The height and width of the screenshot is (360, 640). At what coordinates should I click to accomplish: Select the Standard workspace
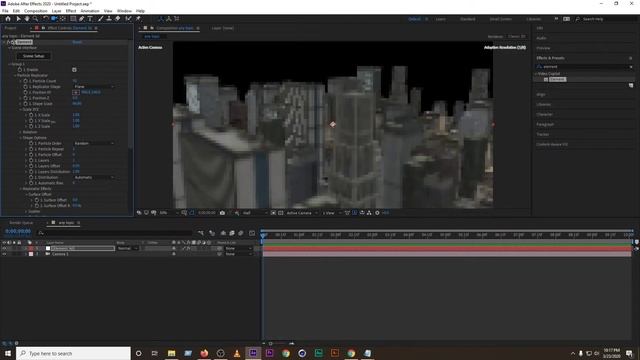coord(467,19)
